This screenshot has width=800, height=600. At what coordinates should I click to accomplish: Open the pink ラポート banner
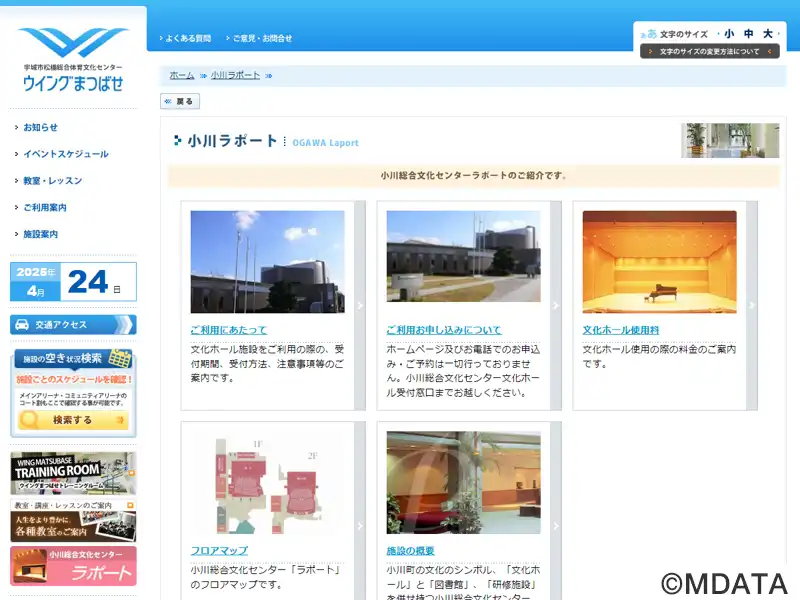[x=73, y=566]
